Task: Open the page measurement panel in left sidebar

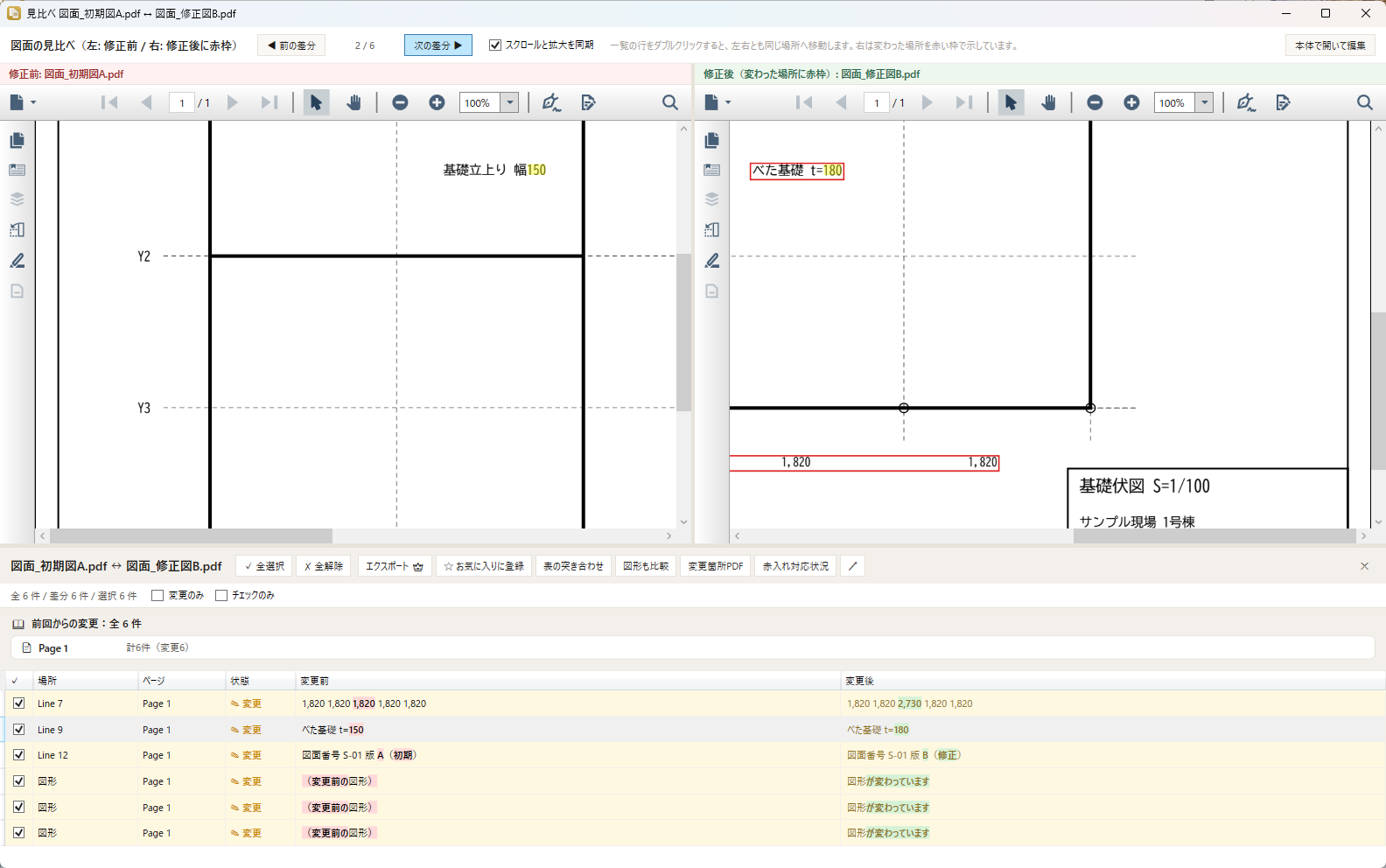Action: coord(17,230)
